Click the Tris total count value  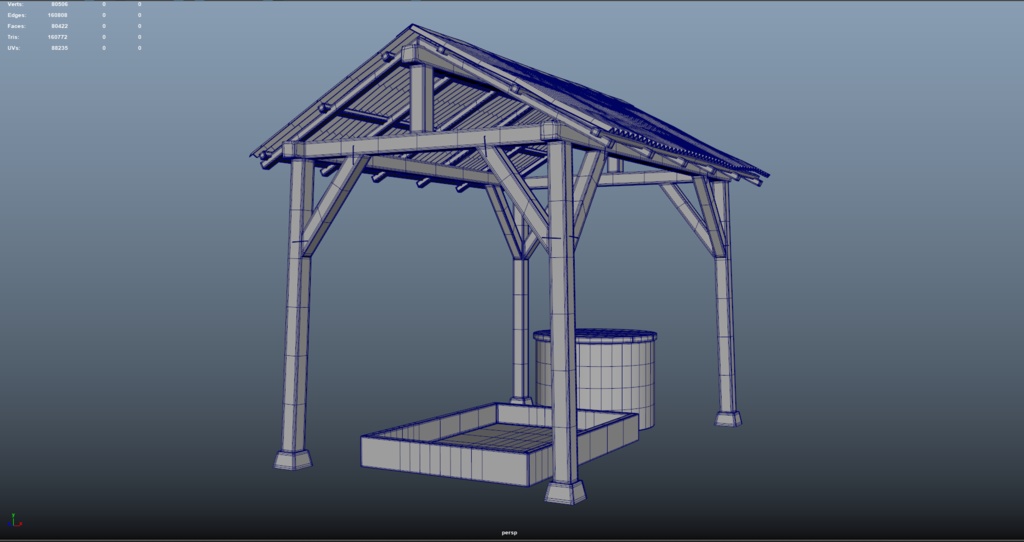click(57, 37)
